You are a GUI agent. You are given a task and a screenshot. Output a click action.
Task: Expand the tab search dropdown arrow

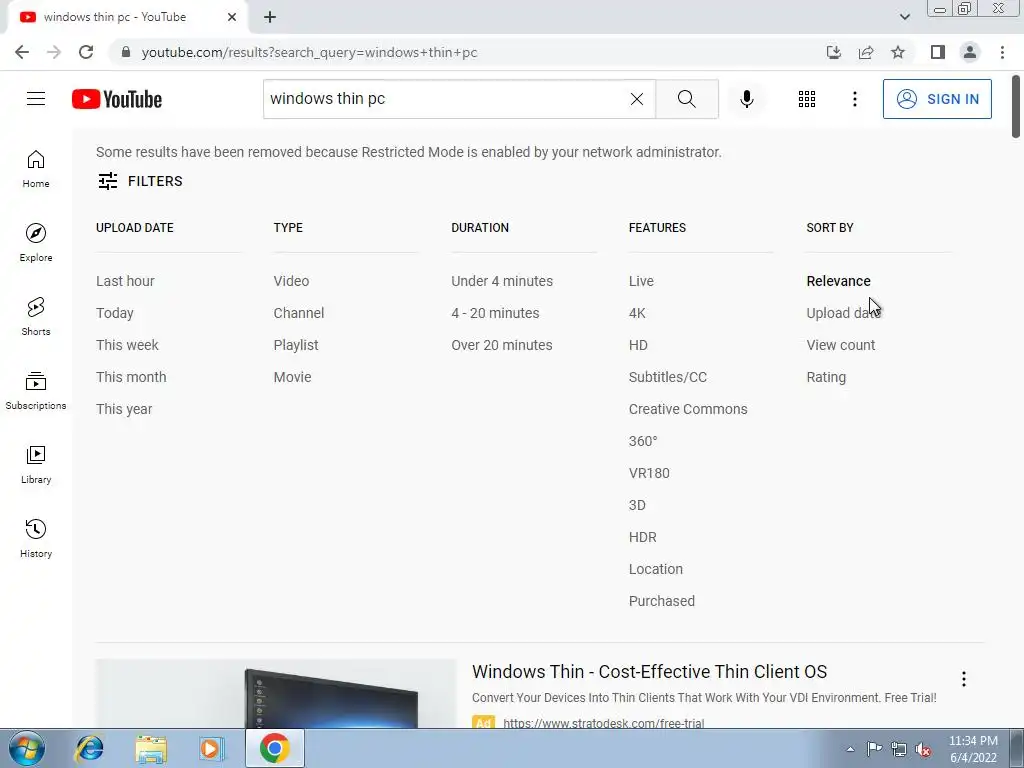904,17
